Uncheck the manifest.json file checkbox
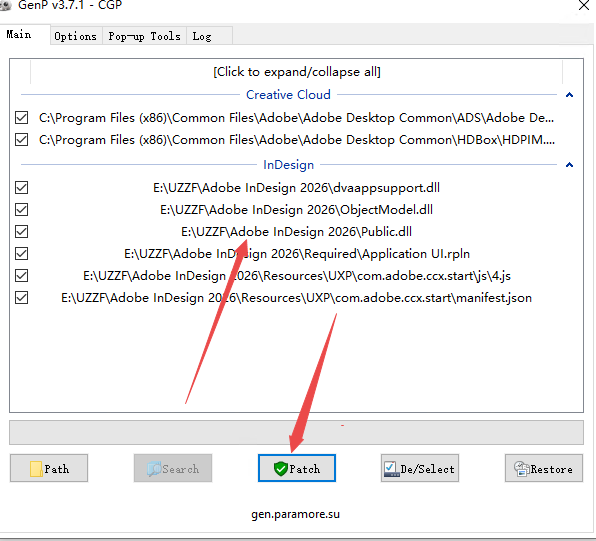Screen dimensions: 596x541 point(21,298)
